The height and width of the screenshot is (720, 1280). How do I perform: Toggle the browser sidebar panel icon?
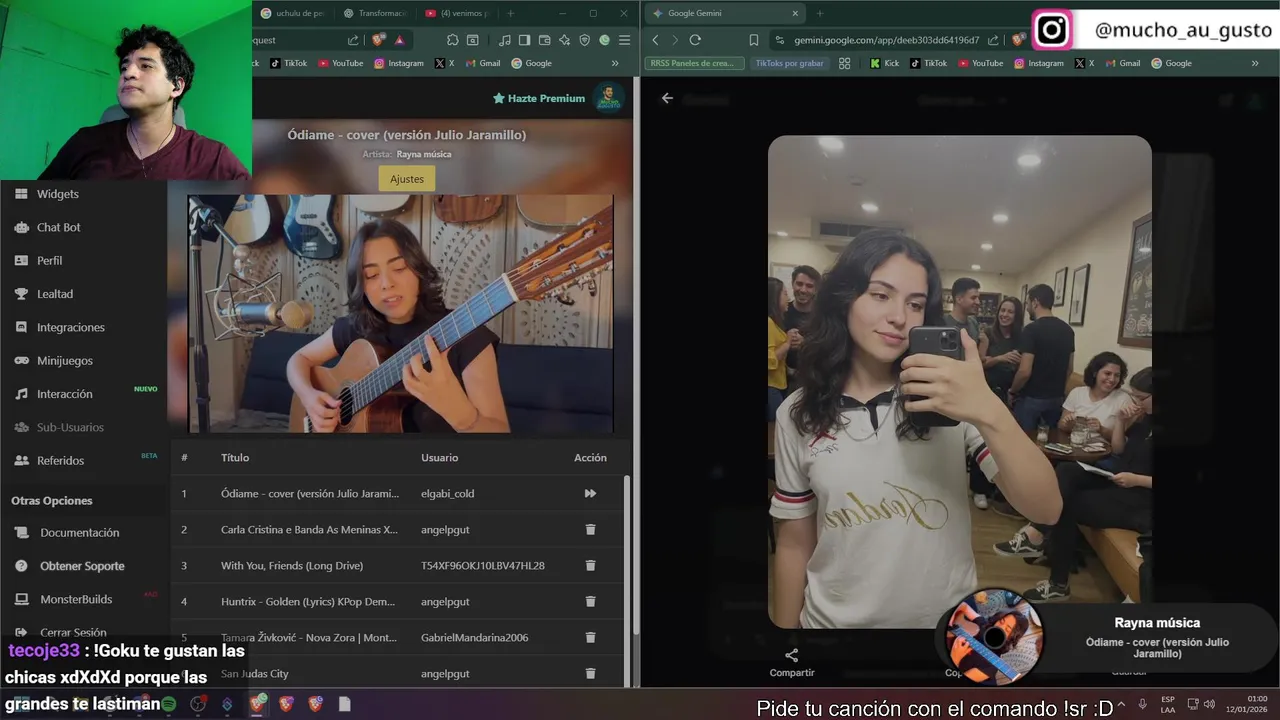[524, 40]
